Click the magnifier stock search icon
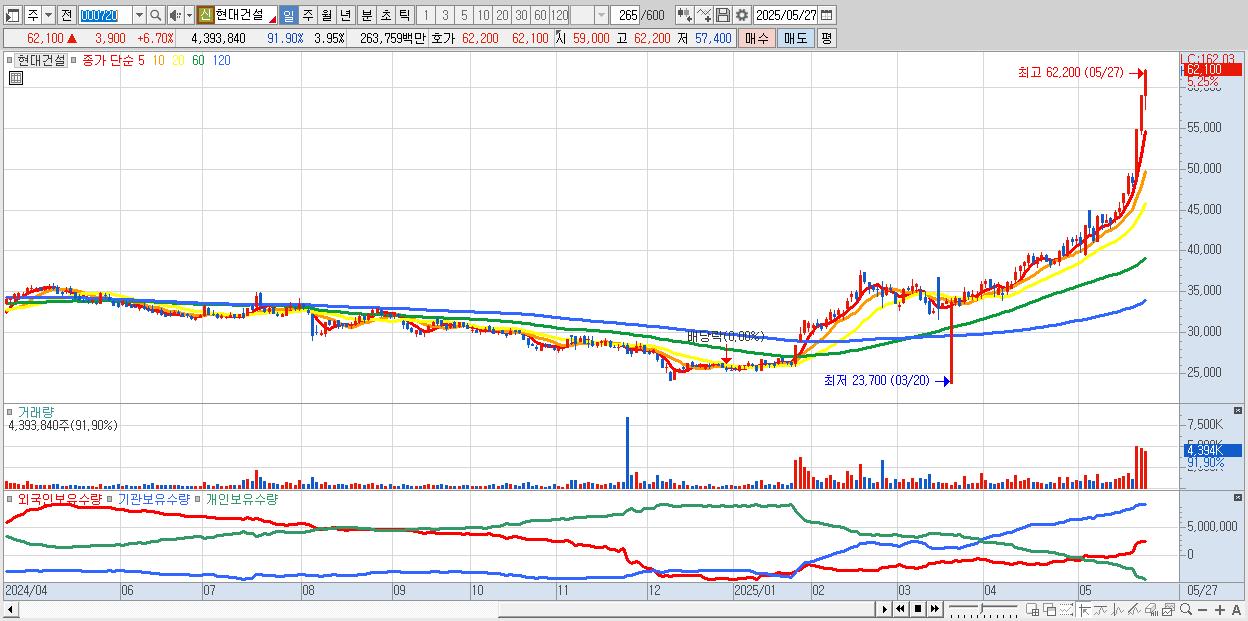Image resolution: width=1248 pixels, height=621 pixels. [156, 15]
